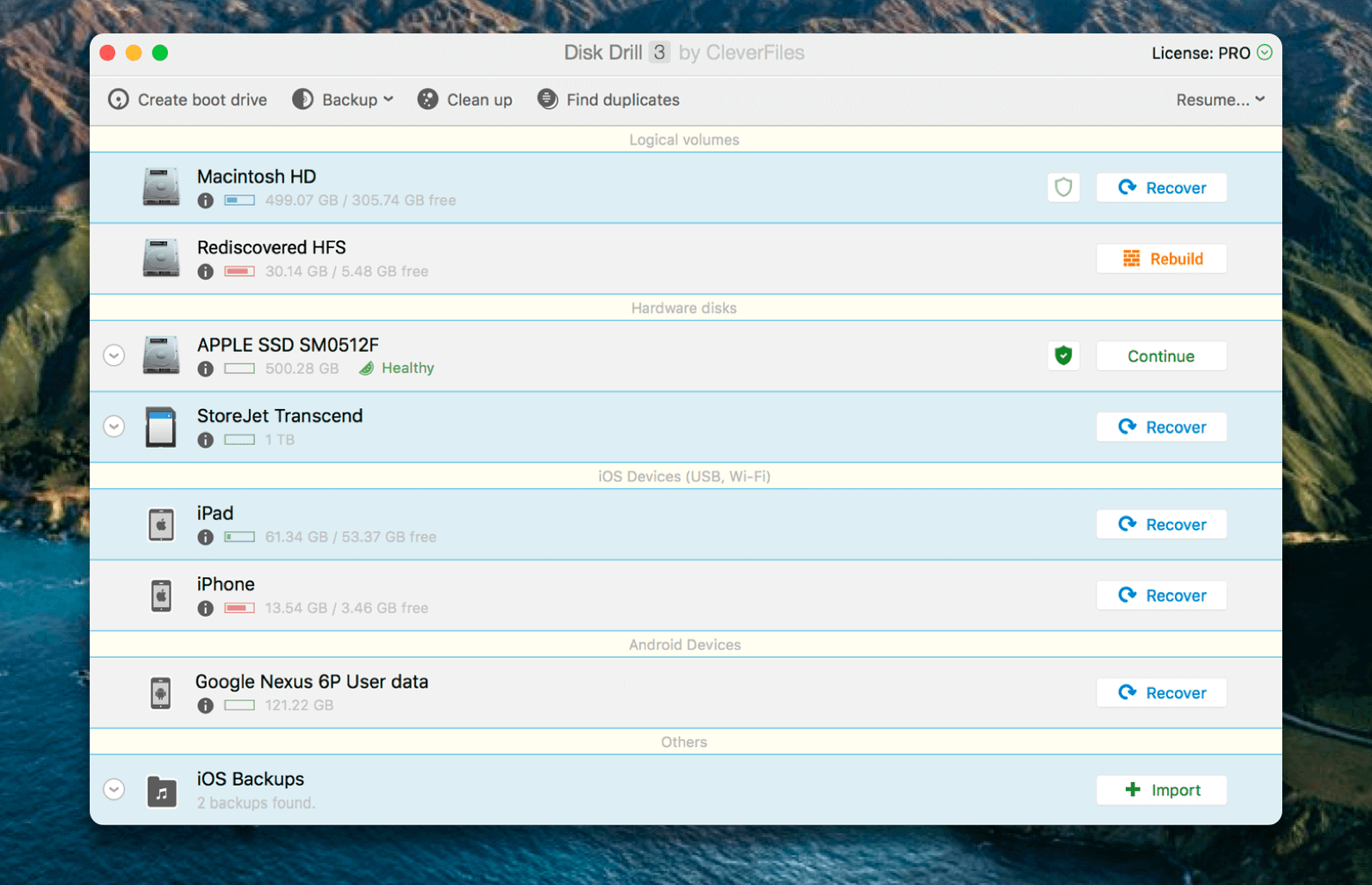Expand the StoreJet Transcend disk row

click(113, 427)
